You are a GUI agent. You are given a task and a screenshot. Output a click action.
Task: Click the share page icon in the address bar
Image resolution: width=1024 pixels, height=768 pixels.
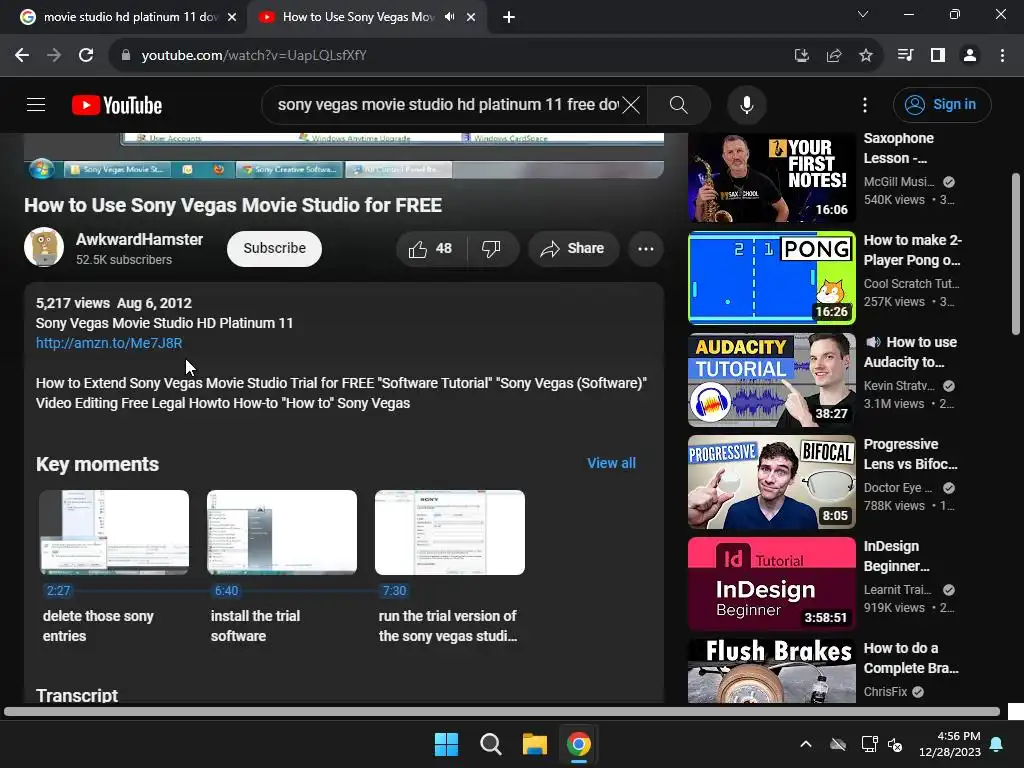pyautogui.click(x=833, y=56)
